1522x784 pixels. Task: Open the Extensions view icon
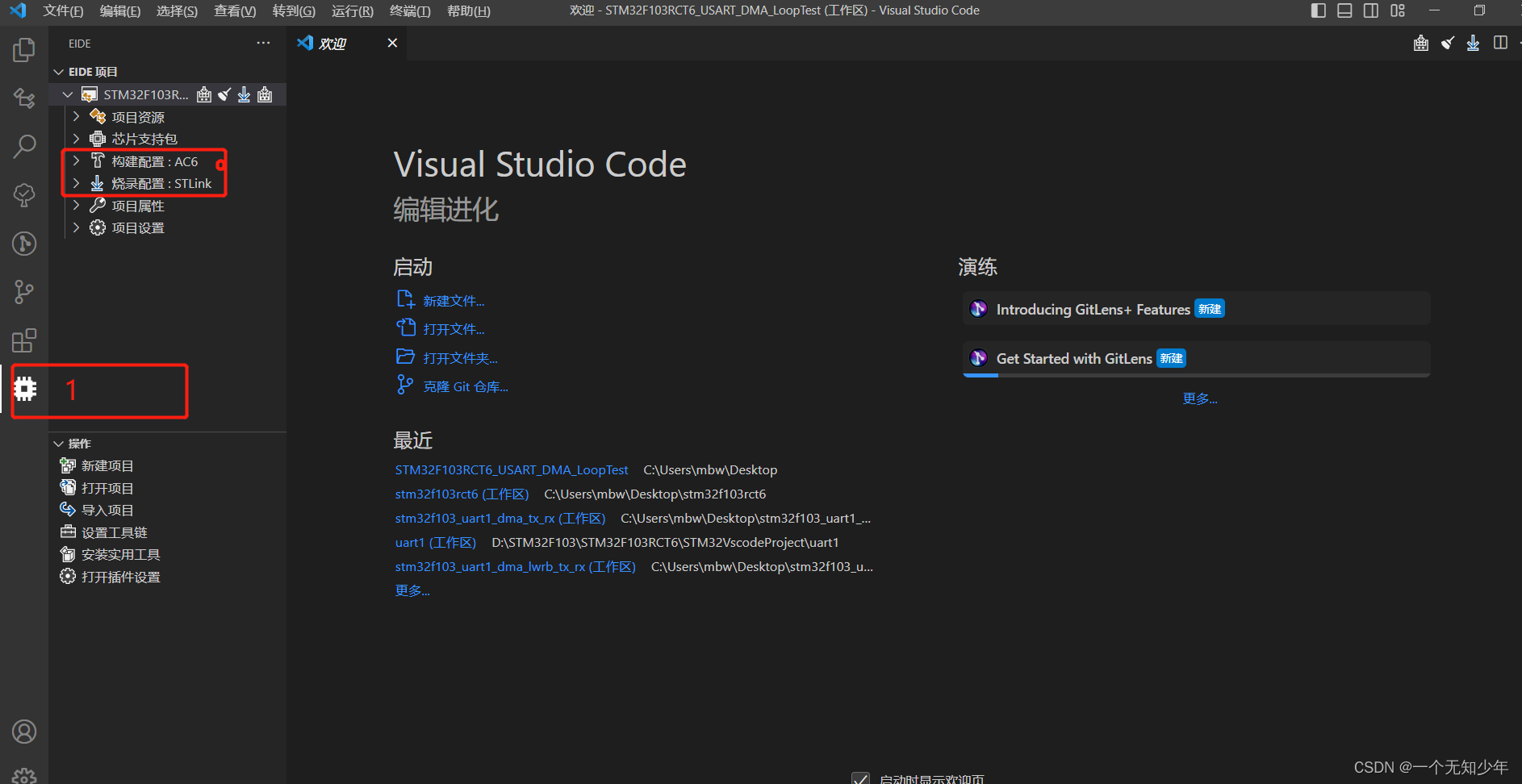[24, 340]
